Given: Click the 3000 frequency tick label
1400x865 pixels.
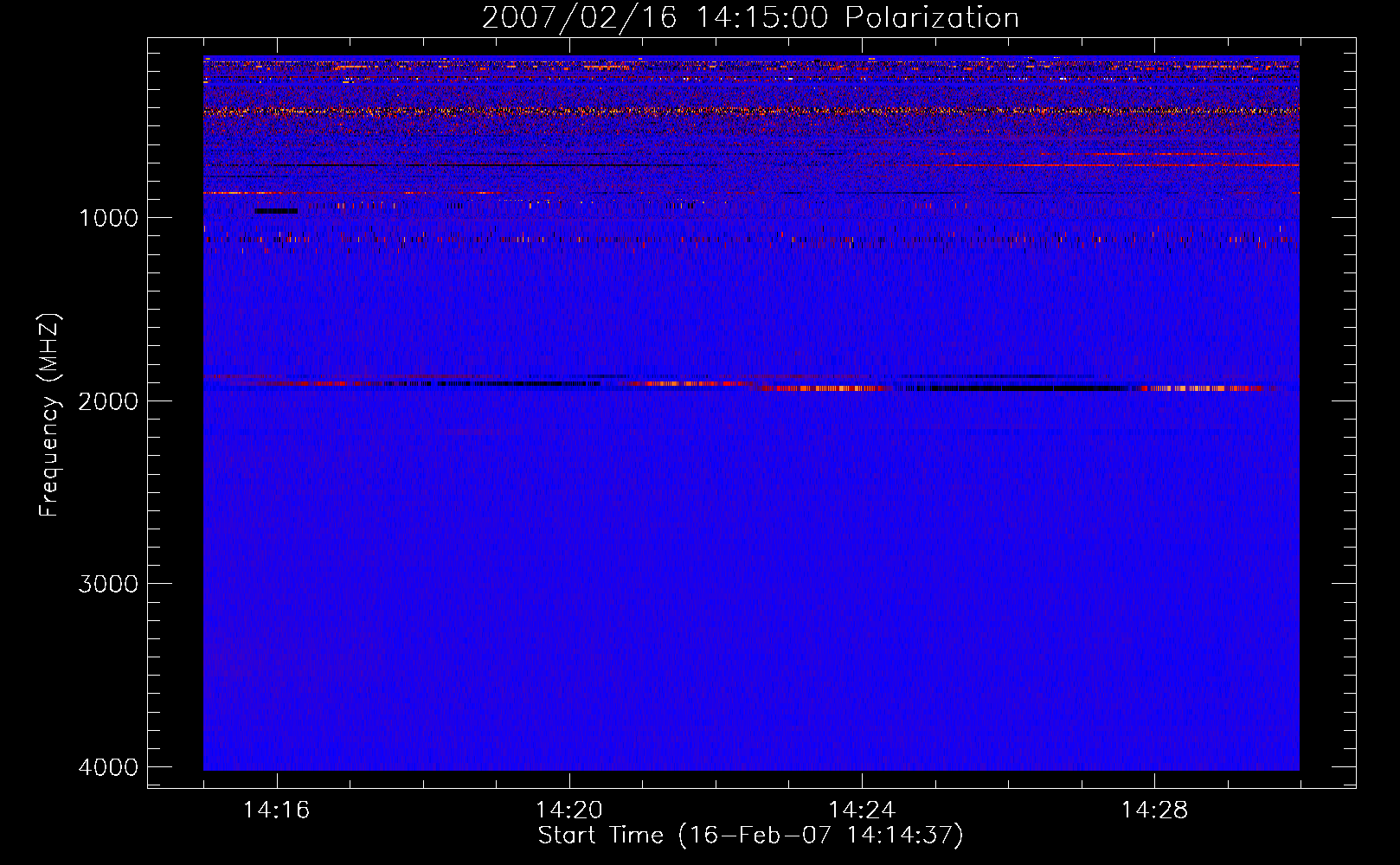Looking at the screenshot, I should click(108, 584).
